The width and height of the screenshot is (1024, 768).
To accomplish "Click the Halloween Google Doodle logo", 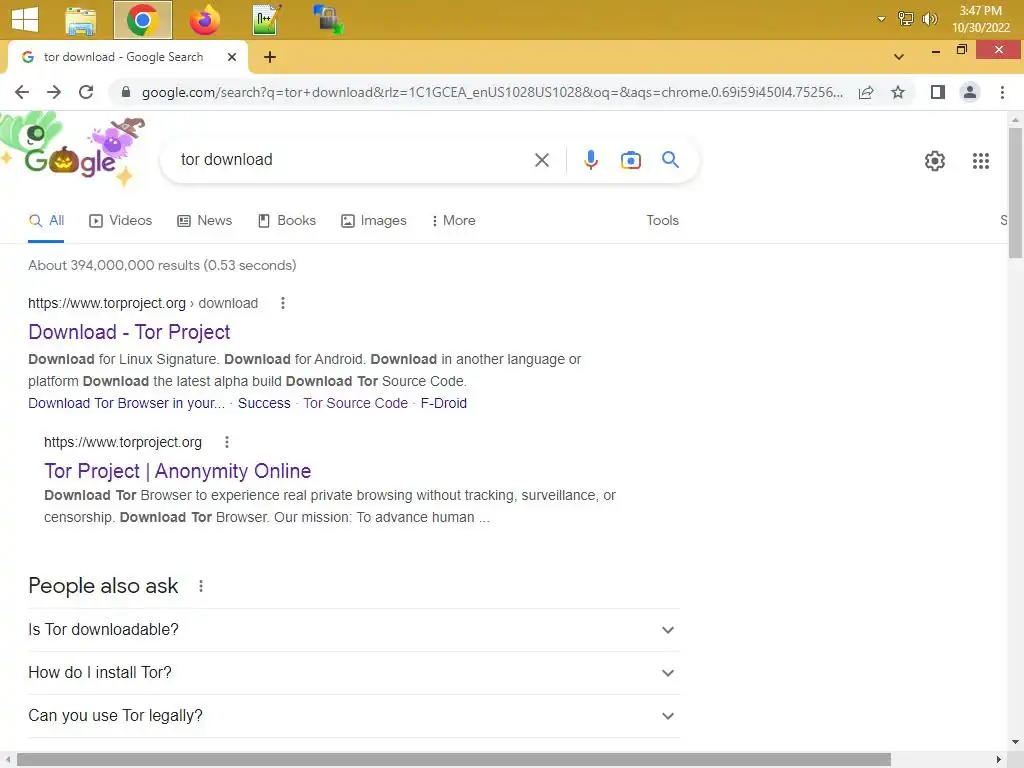I will tap(72, 150).
